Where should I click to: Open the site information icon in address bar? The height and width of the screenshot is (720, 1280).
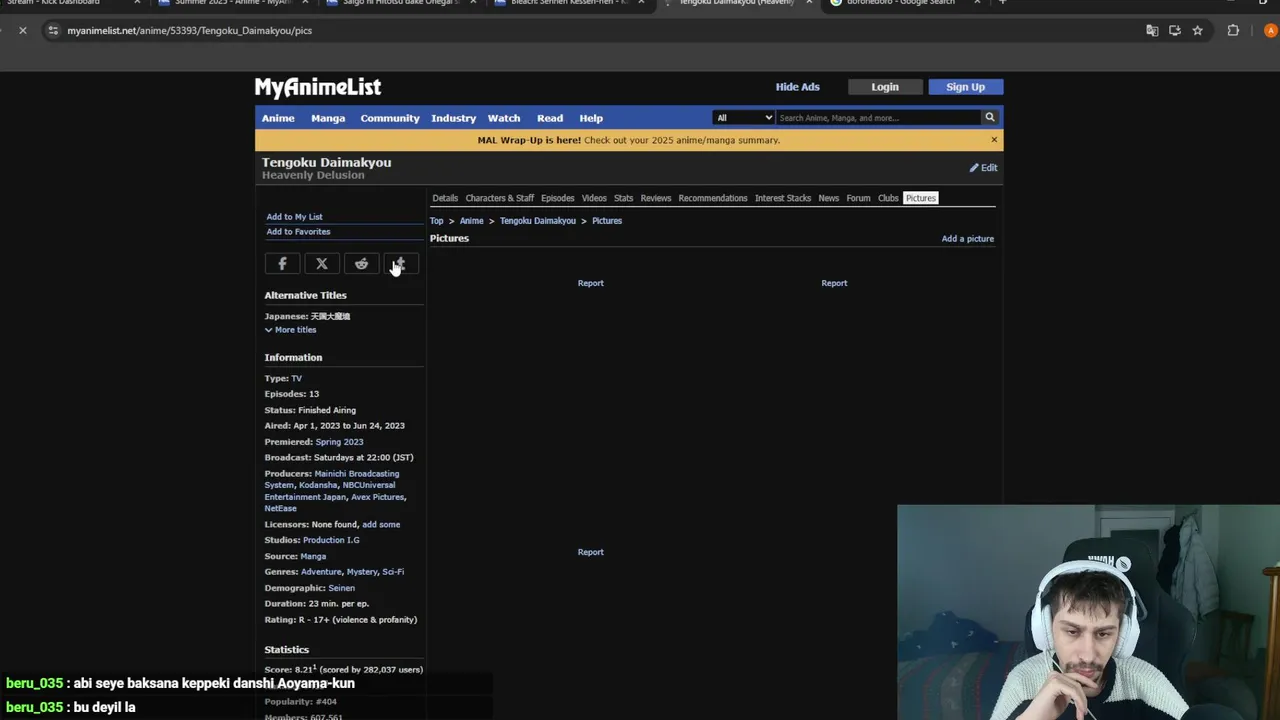coord(53,31)
